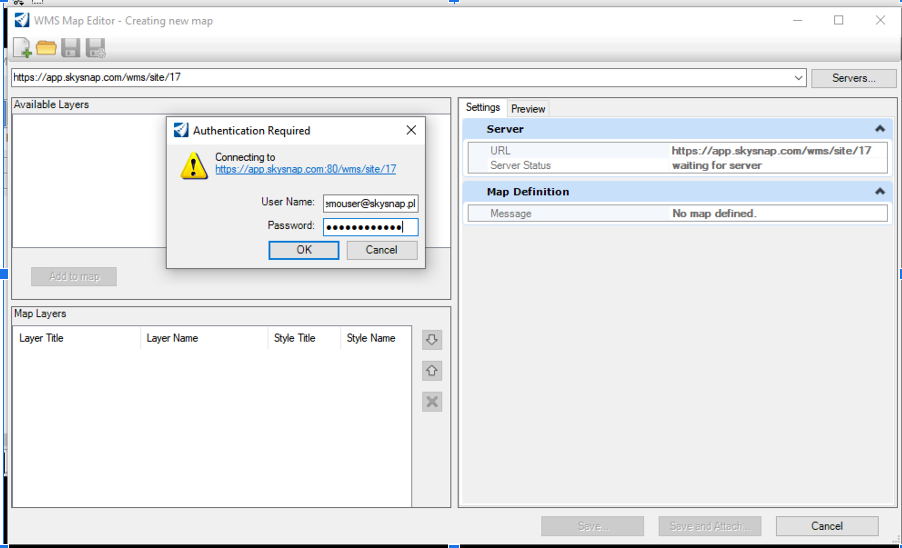Open the app.skysnap.com:80 link
The image size is (902, 548).
click(x=305, y=169)
